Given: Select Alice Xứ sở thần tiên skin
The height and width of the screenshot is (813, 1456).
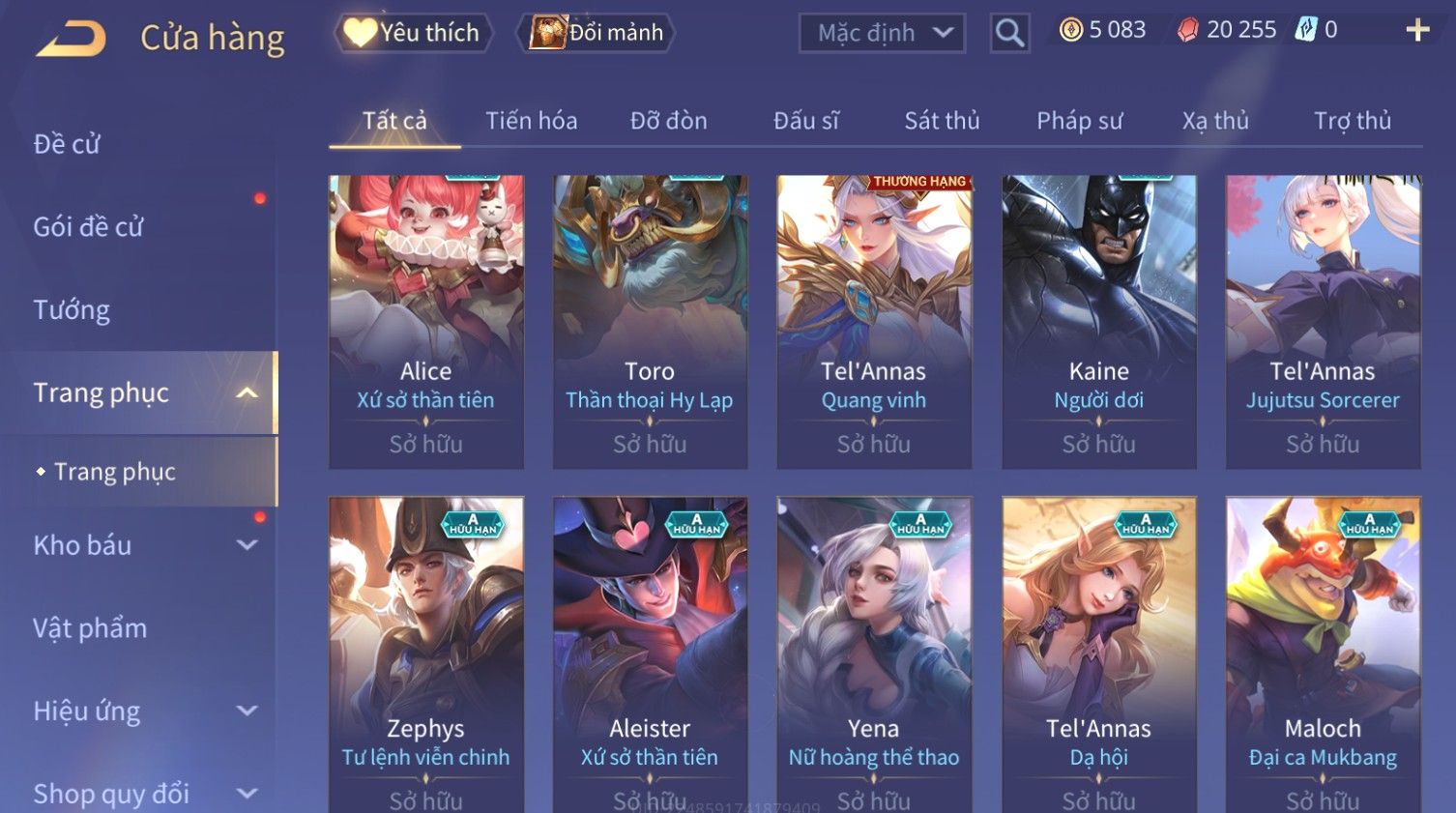Looking at the screenshot, I should point(425,322).
